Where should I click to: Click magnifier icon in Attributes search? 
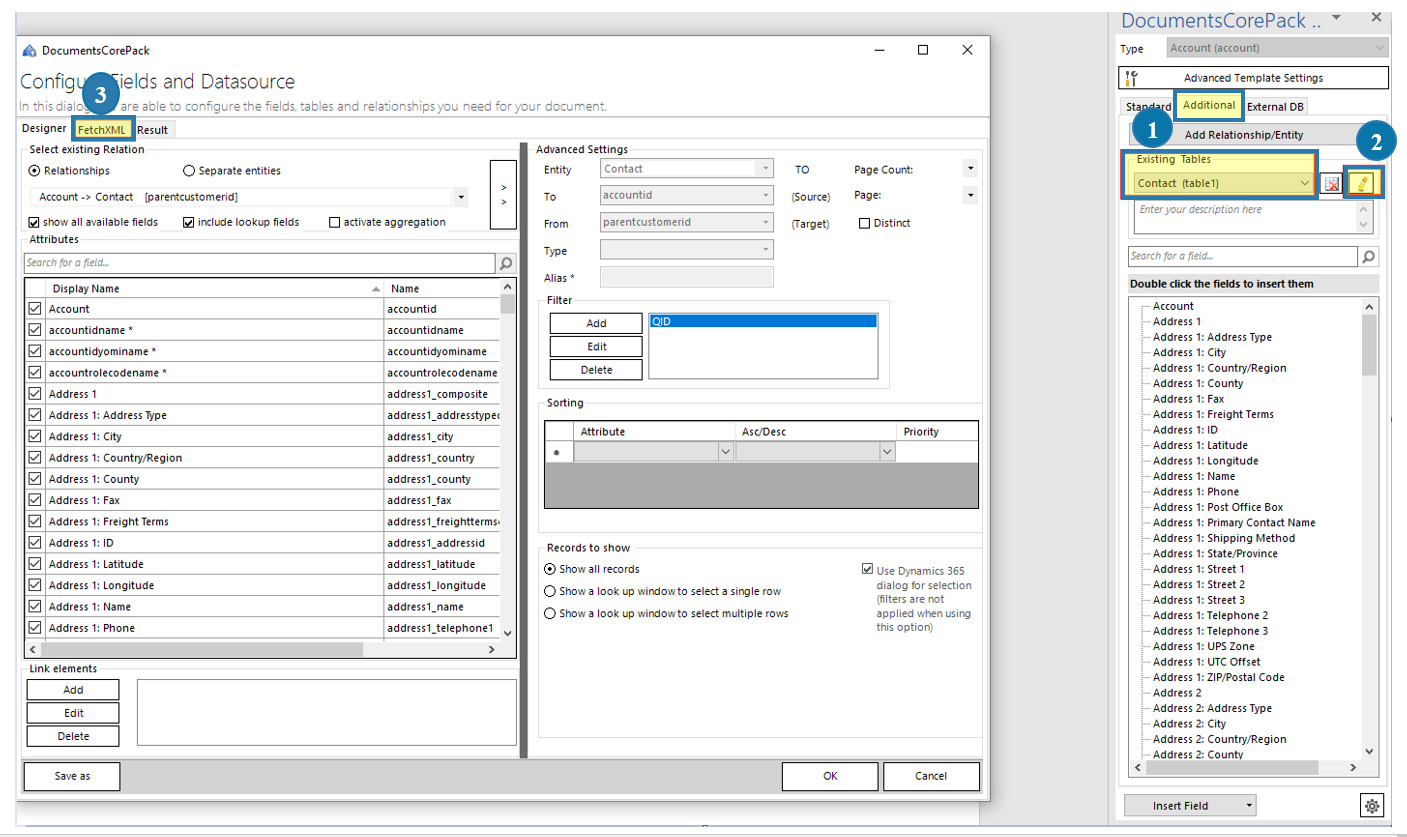tap(506, 263)
